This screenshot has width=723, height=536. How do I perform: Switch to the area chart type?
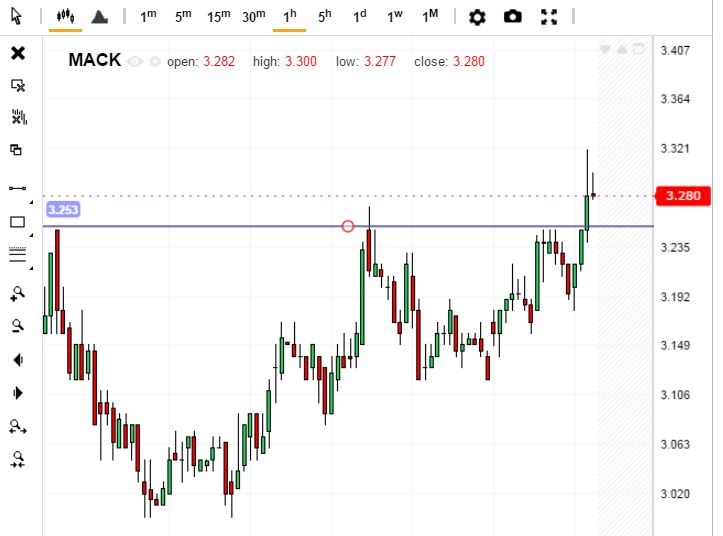[99, 17]
